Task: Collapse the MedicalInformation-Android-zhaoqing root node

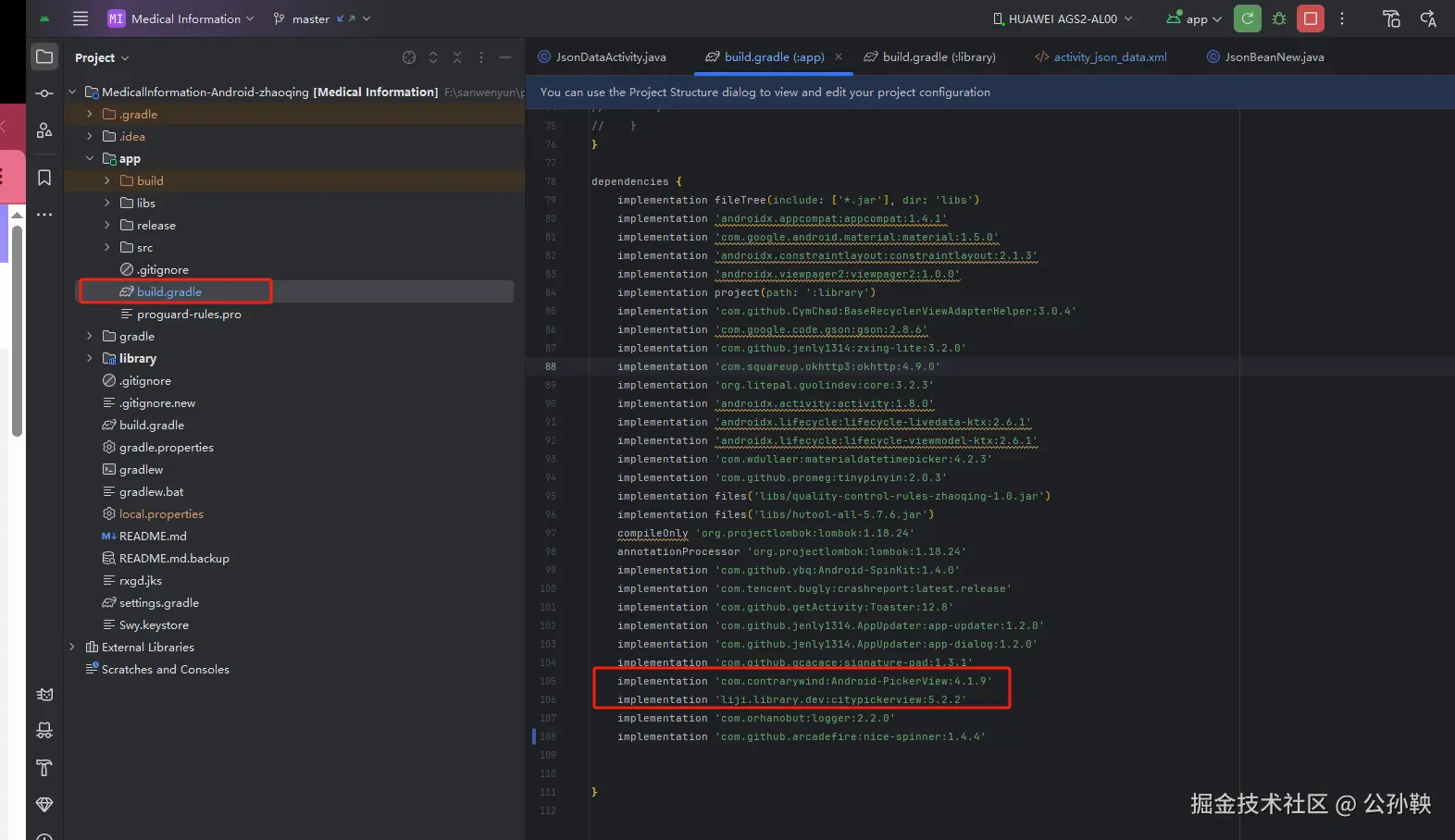Action: [72, 93]
